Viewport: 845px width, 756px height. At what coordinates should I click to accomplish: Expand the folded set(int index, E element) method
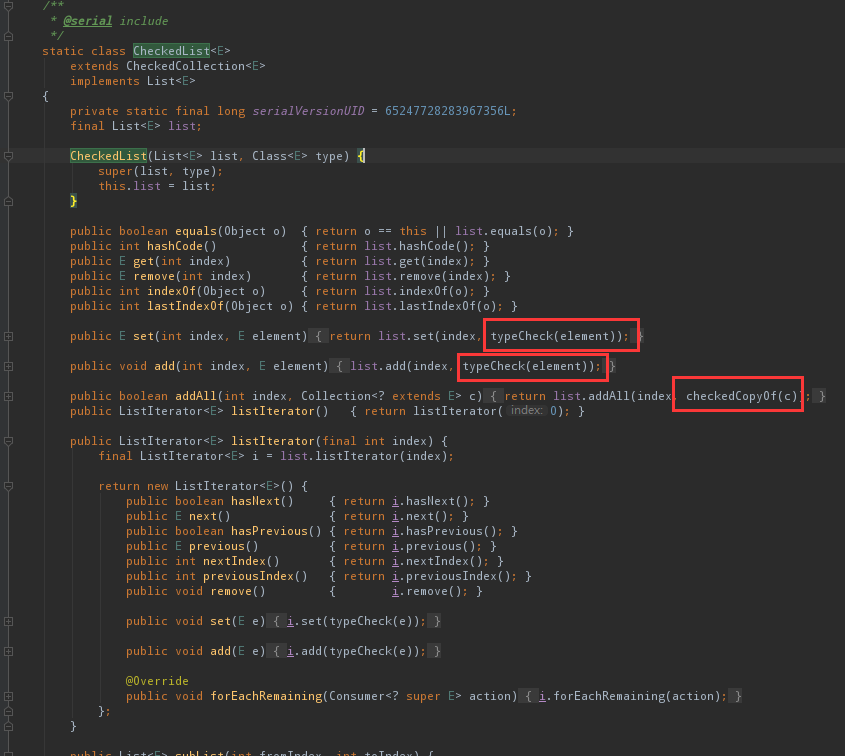(x=9, y=336)
